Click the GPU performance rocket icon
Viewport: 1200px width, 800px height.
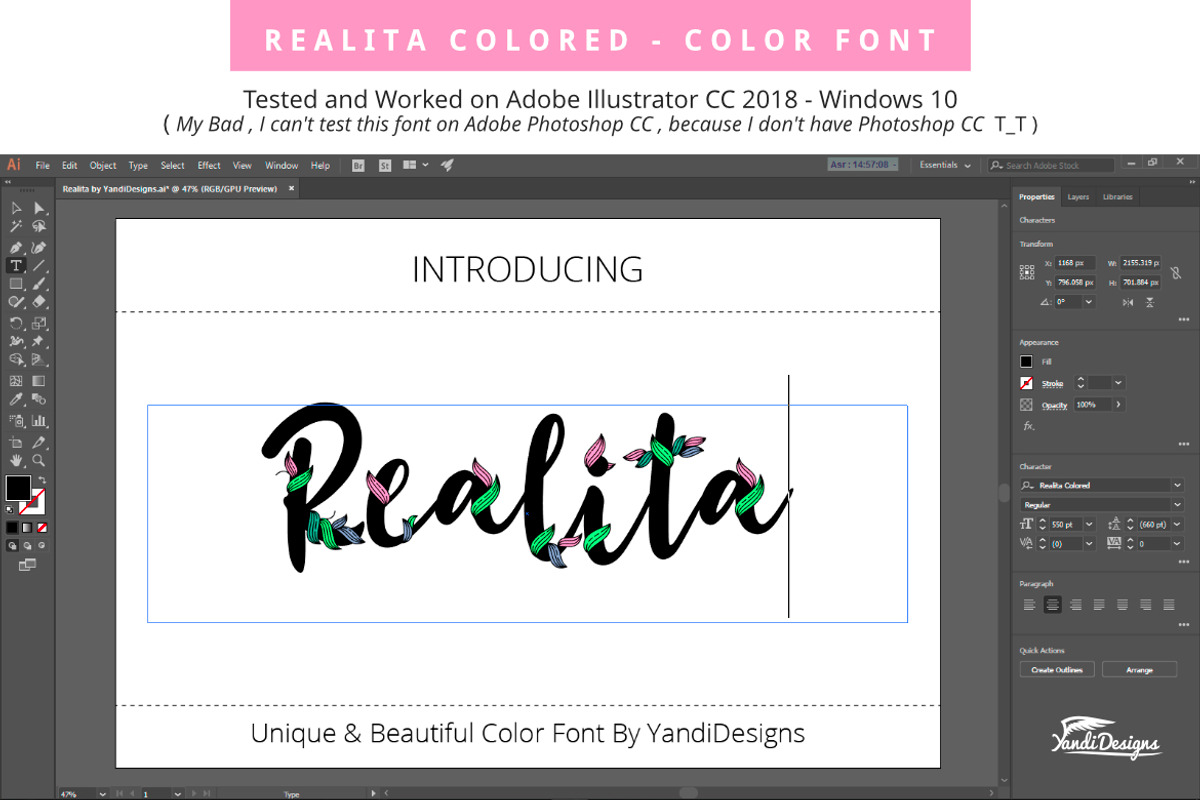[x=447, y=165]
